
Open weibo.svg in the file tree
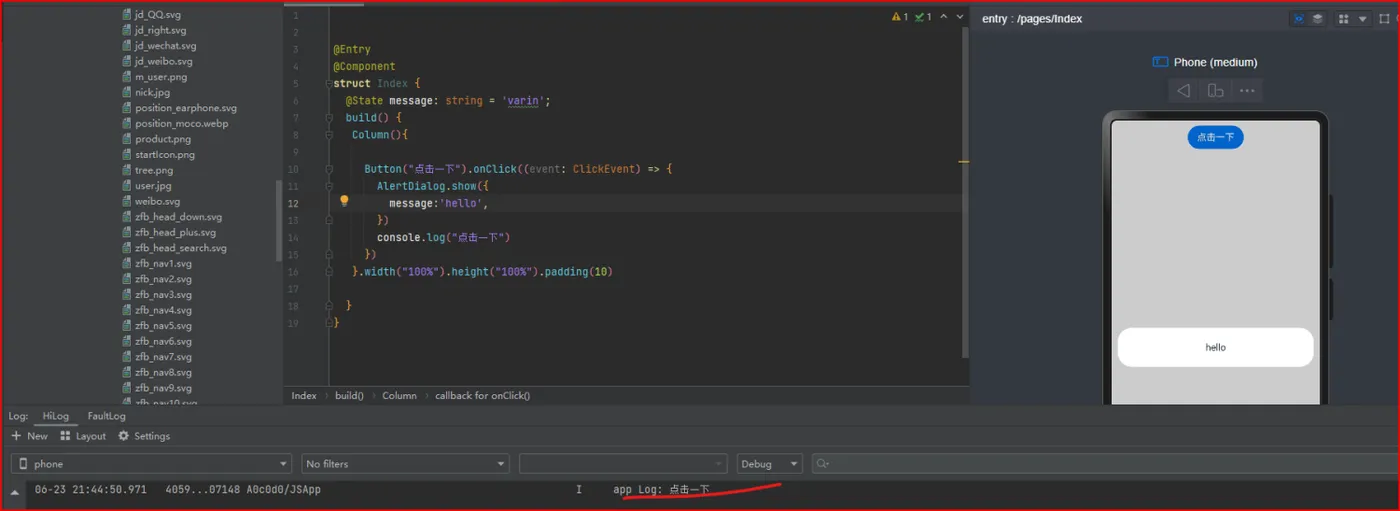(x=158, y=201)
